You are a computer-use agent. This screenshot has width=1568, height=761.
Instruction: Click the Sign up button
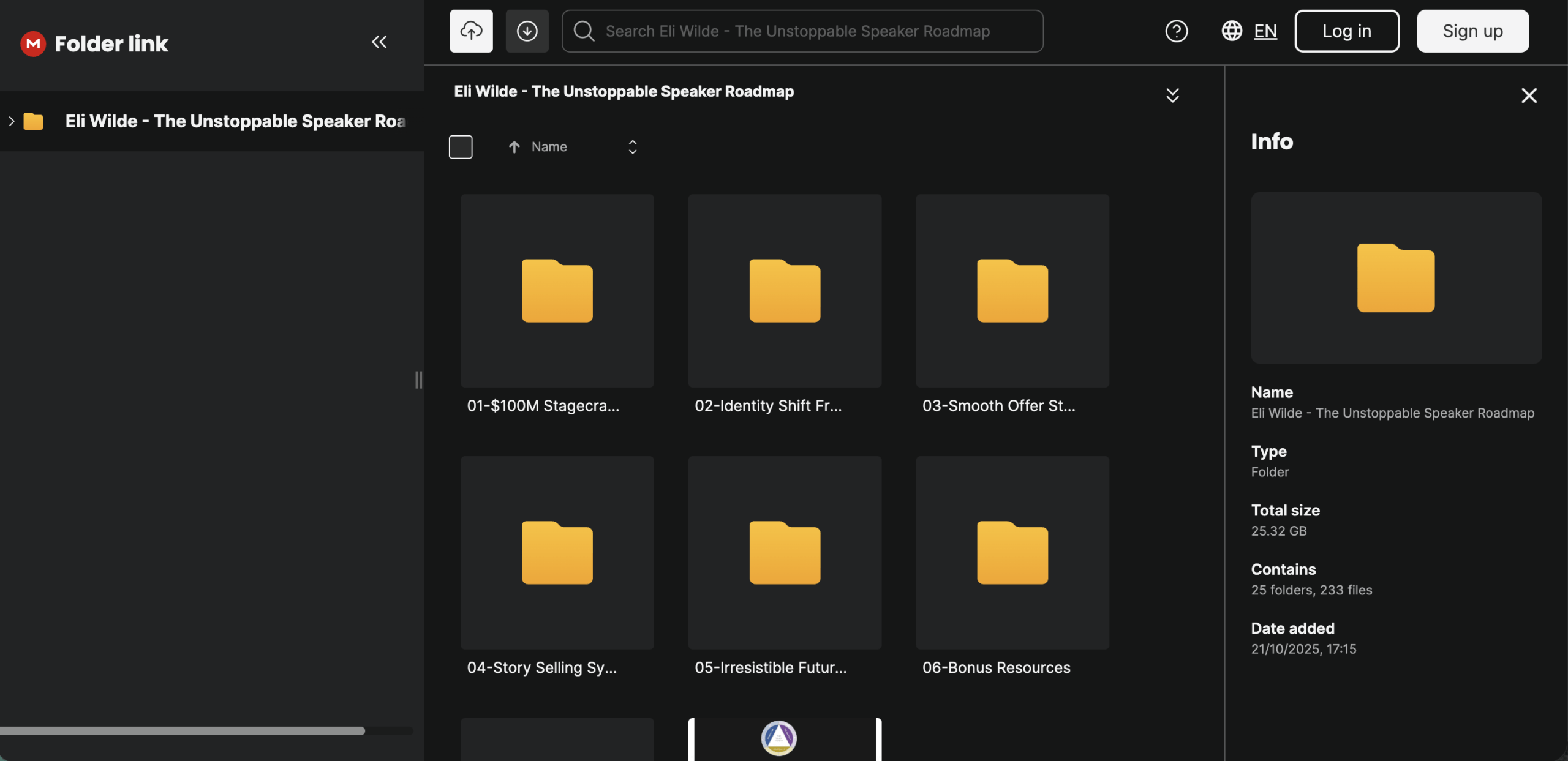[x=1472, y=31]
